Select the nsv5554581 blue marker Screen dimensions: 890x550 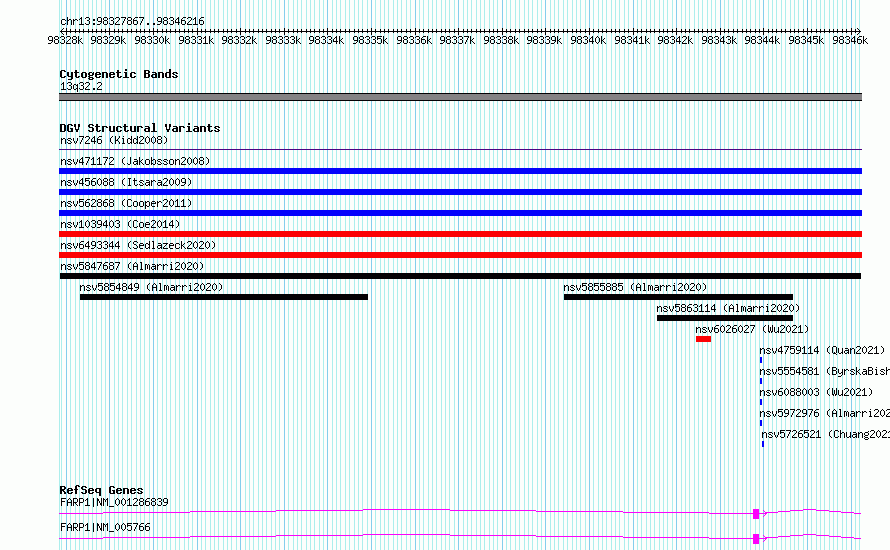(761, 381)
